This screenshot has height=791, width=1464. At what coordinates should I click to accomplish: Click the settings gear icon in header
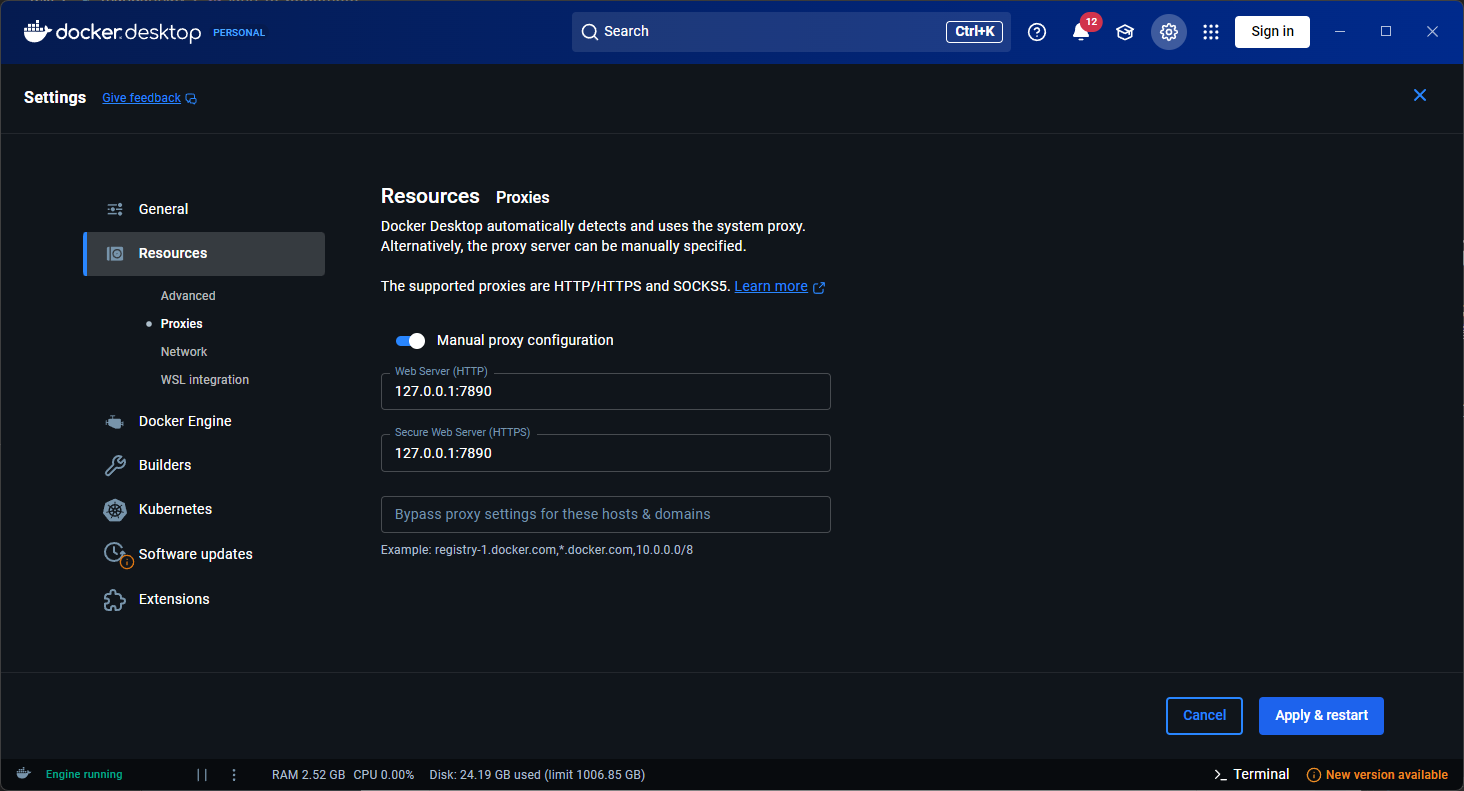pyautogui.click(x=1169, y=32)
